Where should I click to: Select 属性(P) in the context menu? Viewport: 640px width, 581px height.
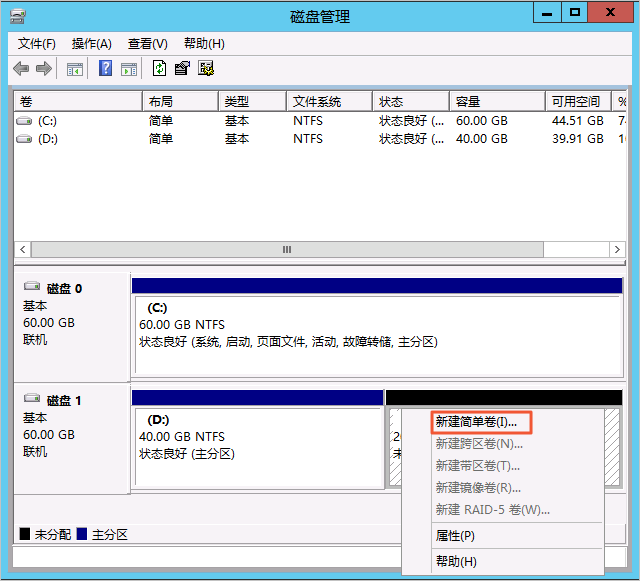(x=455, y=536)
